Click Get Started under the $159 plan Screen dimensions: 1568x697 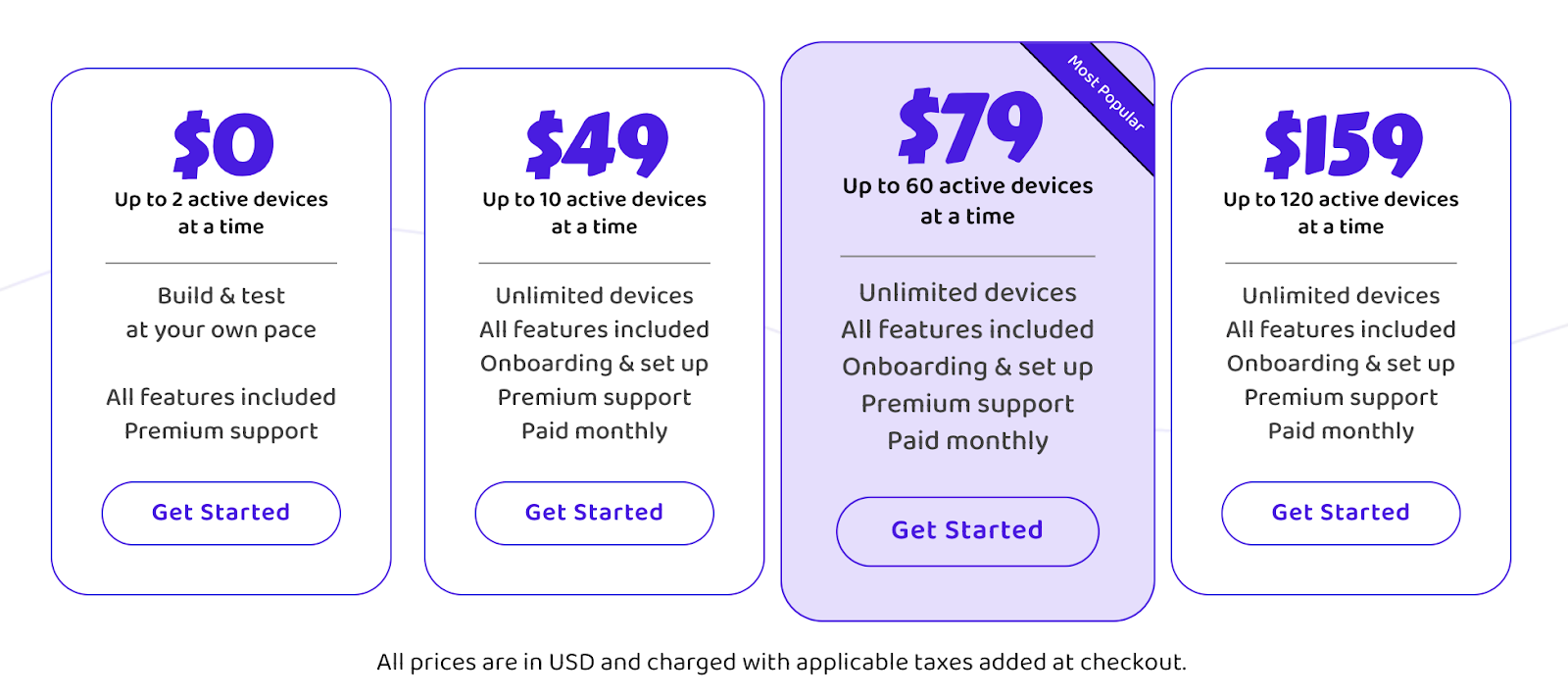[1341, 513]
